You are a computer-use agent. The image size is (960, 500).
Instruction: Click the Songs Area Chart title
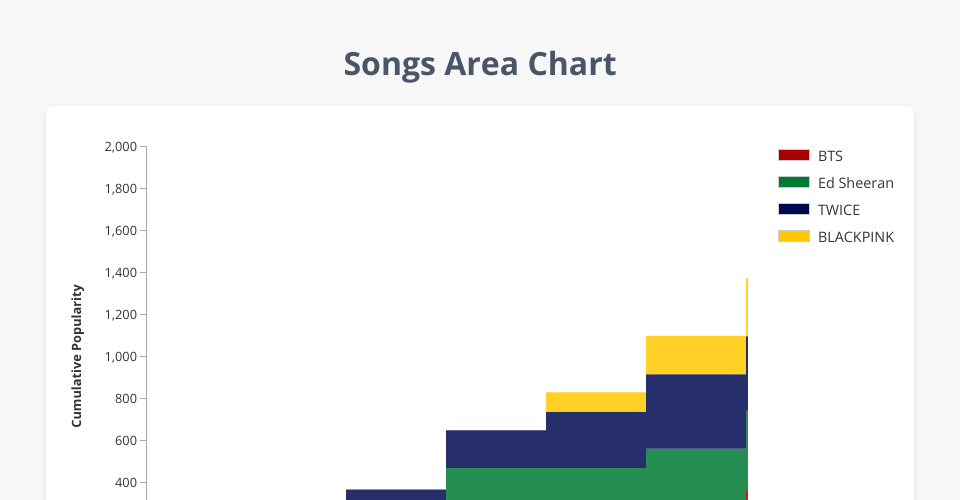coord(480,64)
